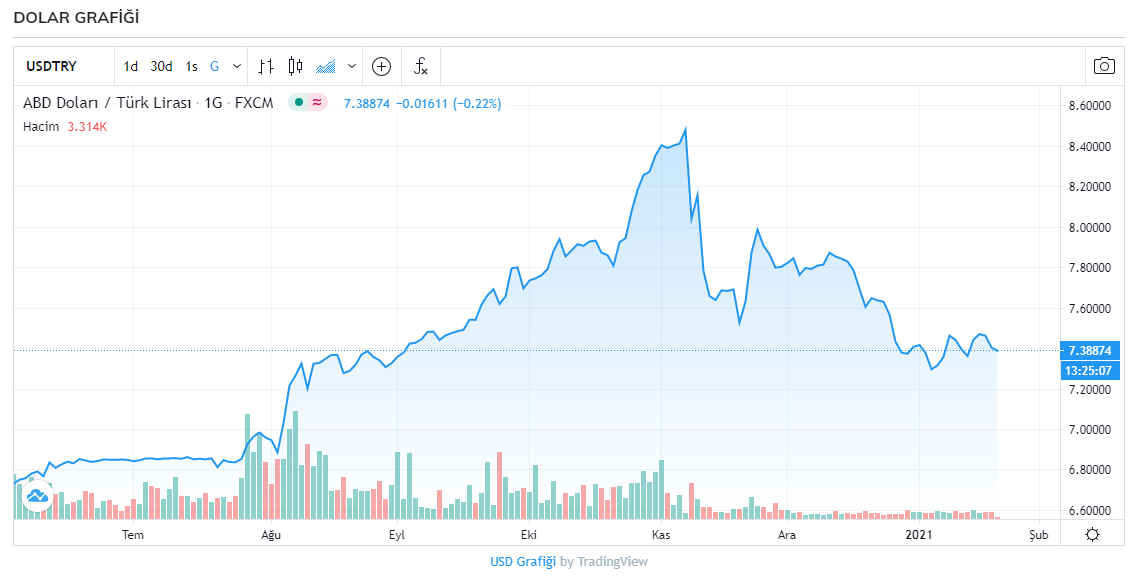Select the candlestick chart style icon
The height and width of the screenshot is (577, 1134).
coord(295,66)
